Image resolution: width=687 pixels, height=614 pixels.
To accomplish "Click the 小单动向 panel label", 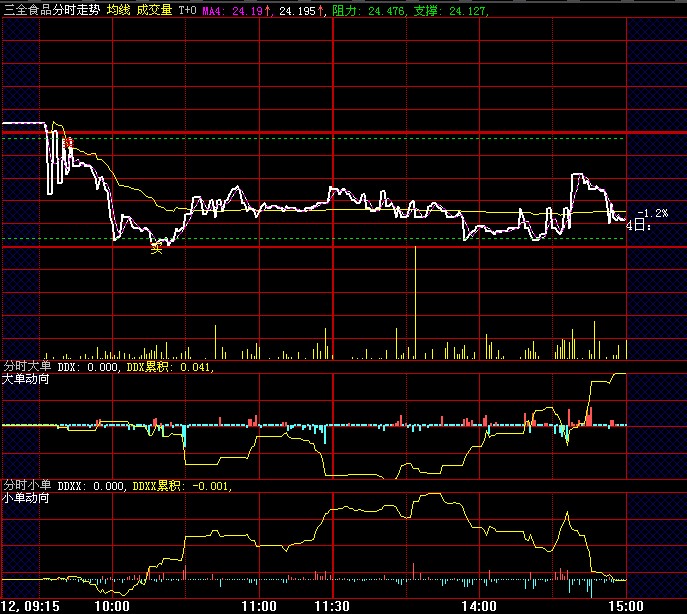I will [x=26, y=498].
